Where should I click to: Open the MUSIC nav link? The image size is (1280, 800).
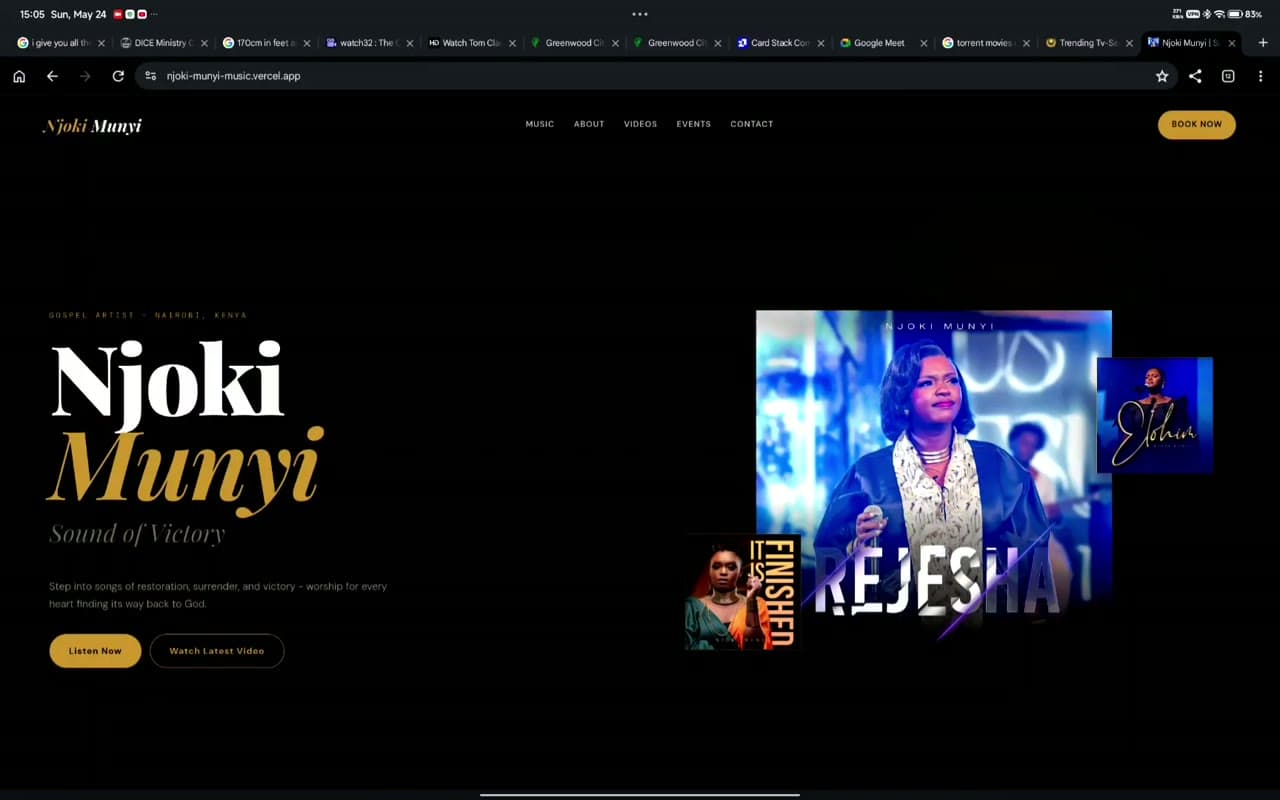[540, 124]
